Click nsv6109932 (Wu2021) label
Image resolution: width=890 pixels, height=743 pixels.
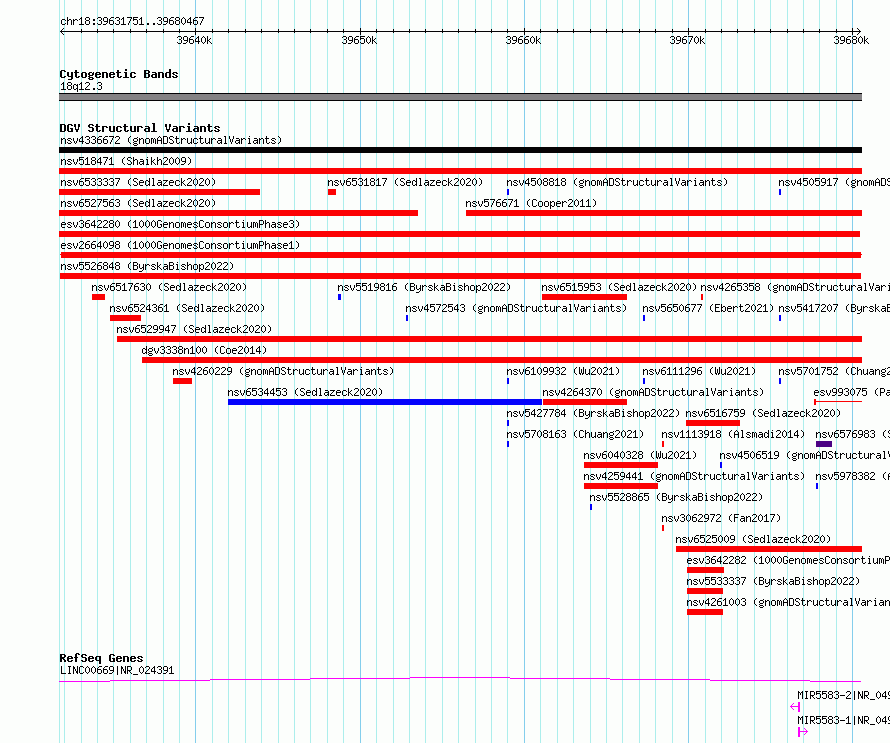coord(563,371)
